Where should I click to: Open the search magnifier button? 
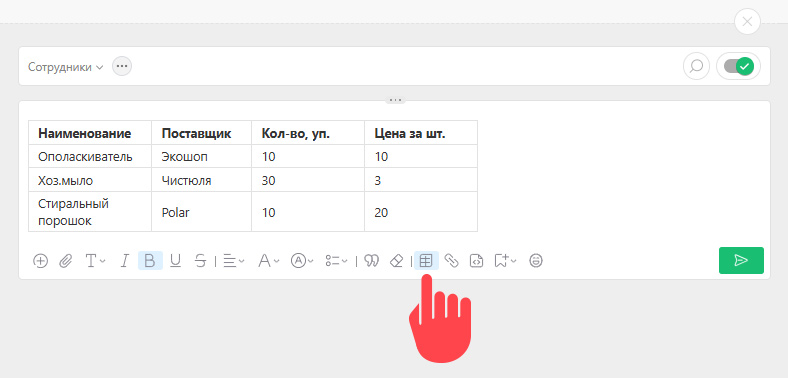[697, 66]
